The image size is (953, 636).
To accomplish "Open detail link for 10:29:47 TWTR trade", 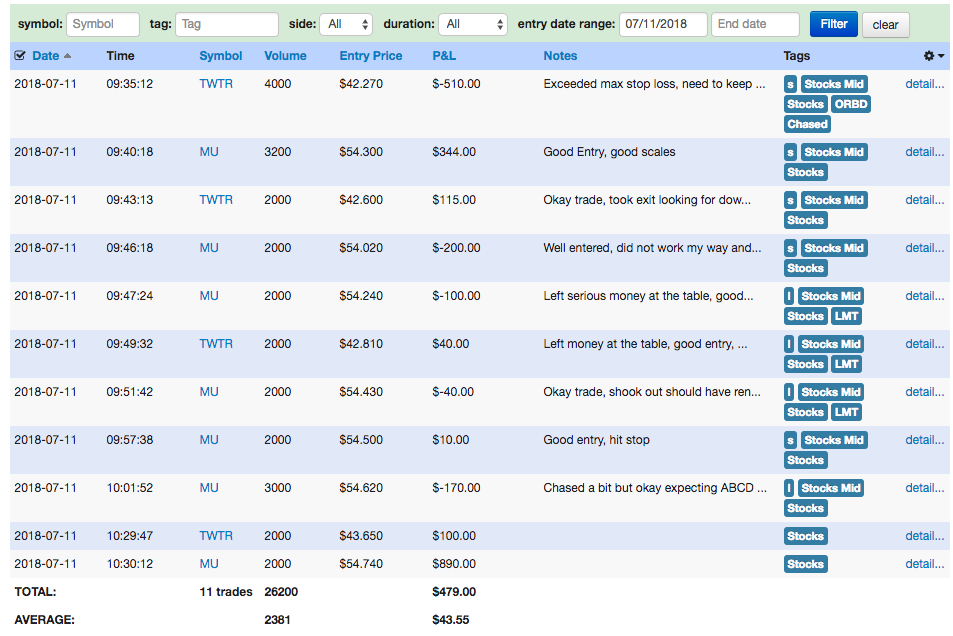I will tap(924, 536).
